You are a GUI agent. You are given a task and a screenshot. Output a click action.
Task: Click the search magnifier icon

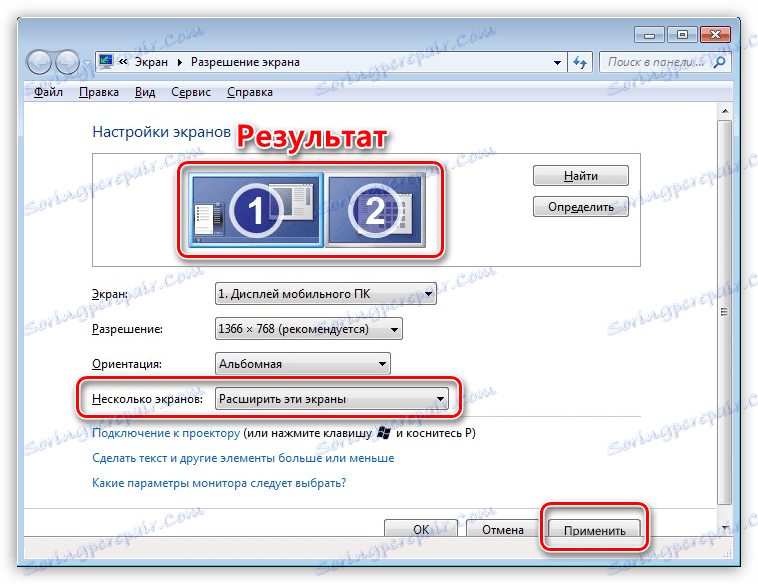[719, 62]
